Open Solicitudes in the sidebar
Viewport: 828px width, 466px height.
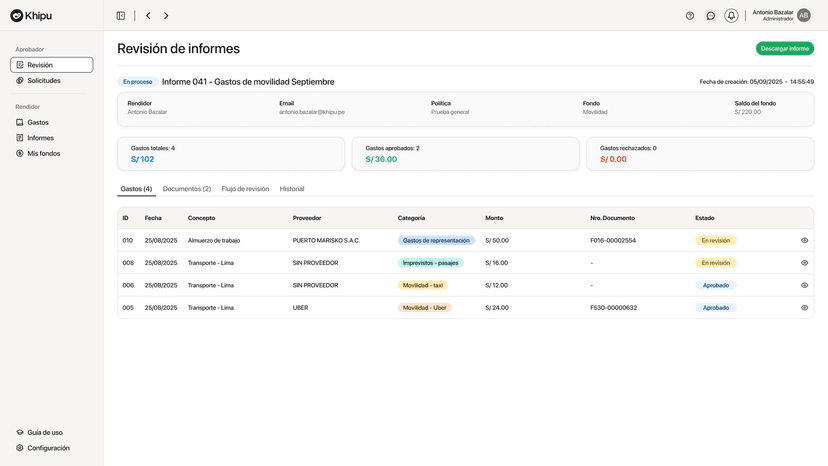44,80
